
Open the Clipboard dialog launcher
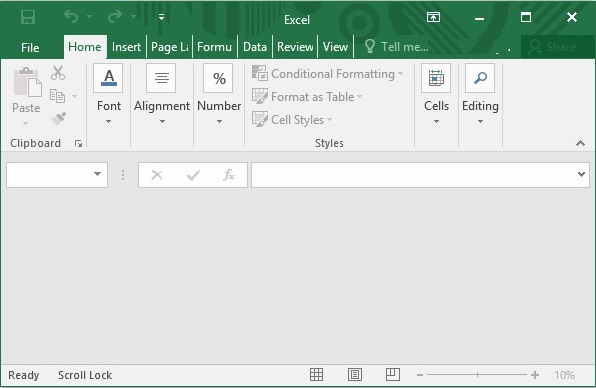[78, 143]
